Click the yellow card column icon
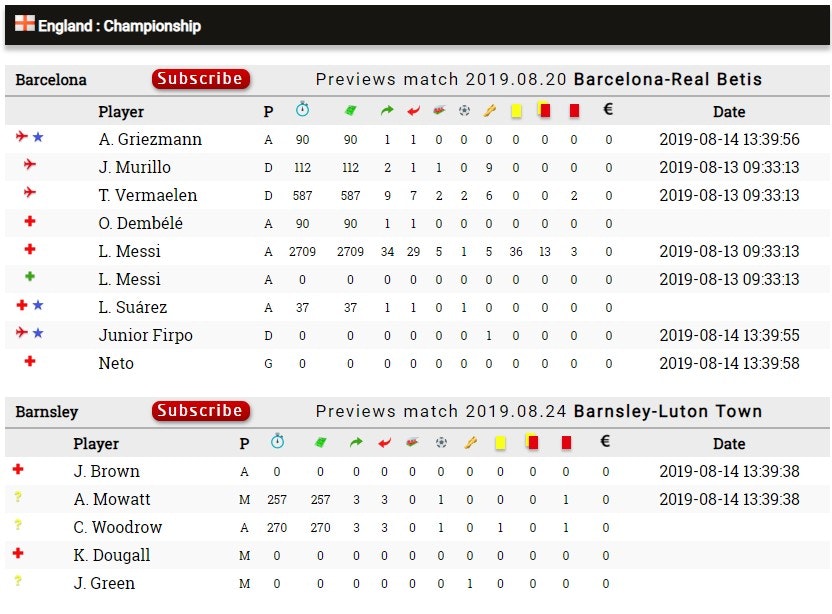Screen dimensions: 832x614 click(517, 112)
